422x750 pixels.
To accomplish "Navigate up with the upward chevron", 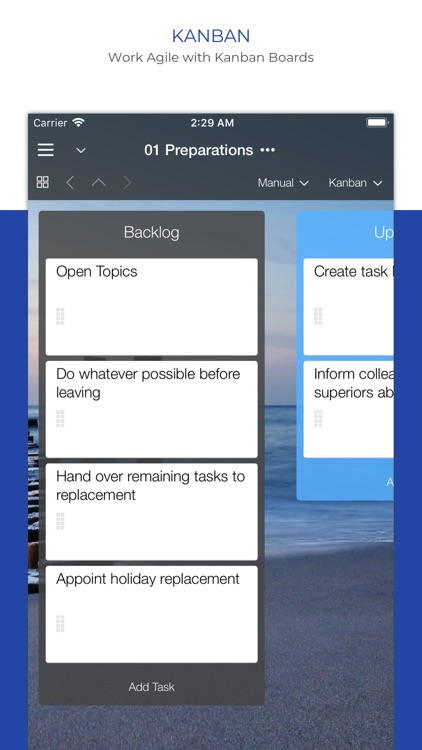I will click(99, 183).
